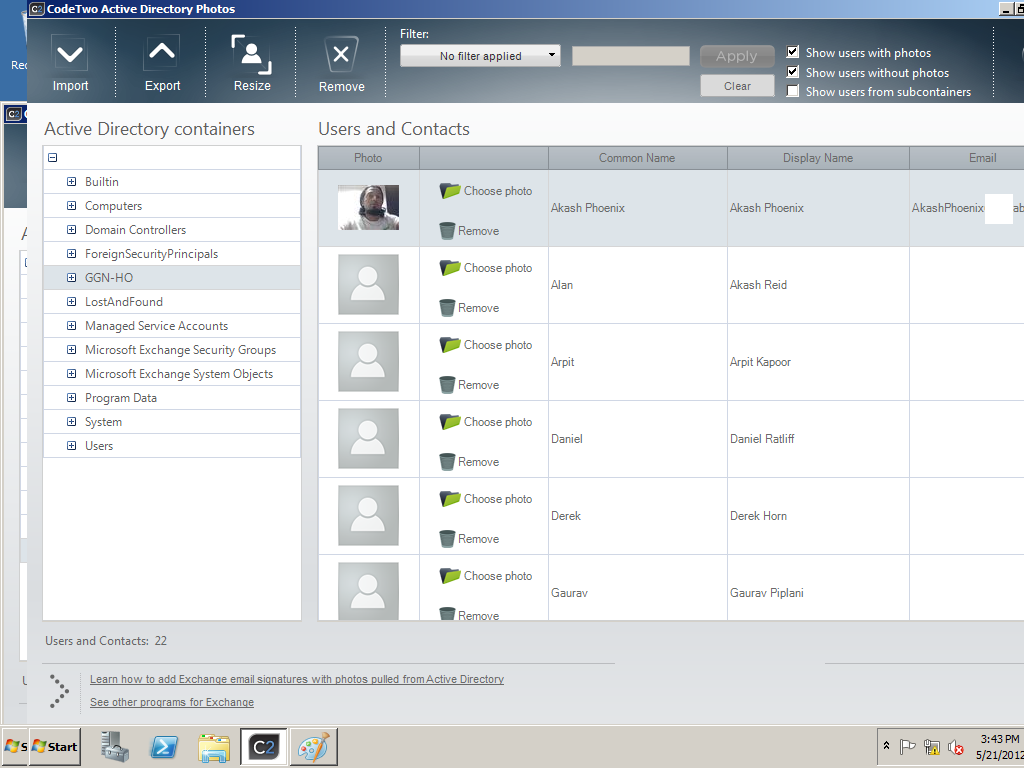This screenshot has height=768, width=1024.
Task: Click the Gaurav Piplani display name cell
Action: 818,588
